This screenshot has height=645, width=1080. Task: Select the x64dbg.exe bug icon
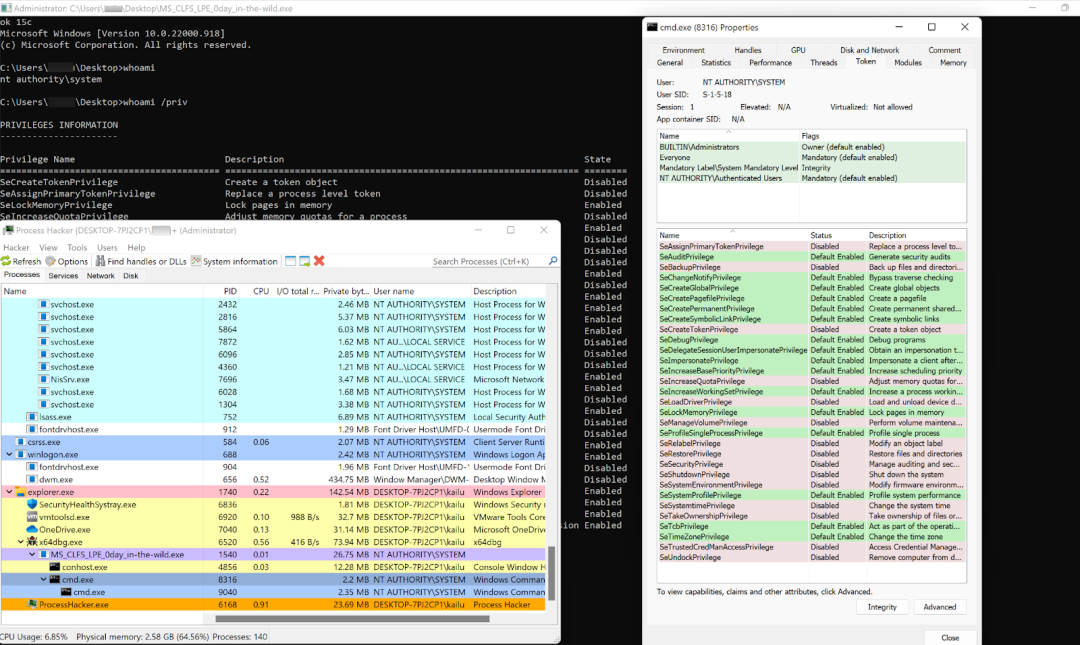pyautogui.click(x=32, y=541)
